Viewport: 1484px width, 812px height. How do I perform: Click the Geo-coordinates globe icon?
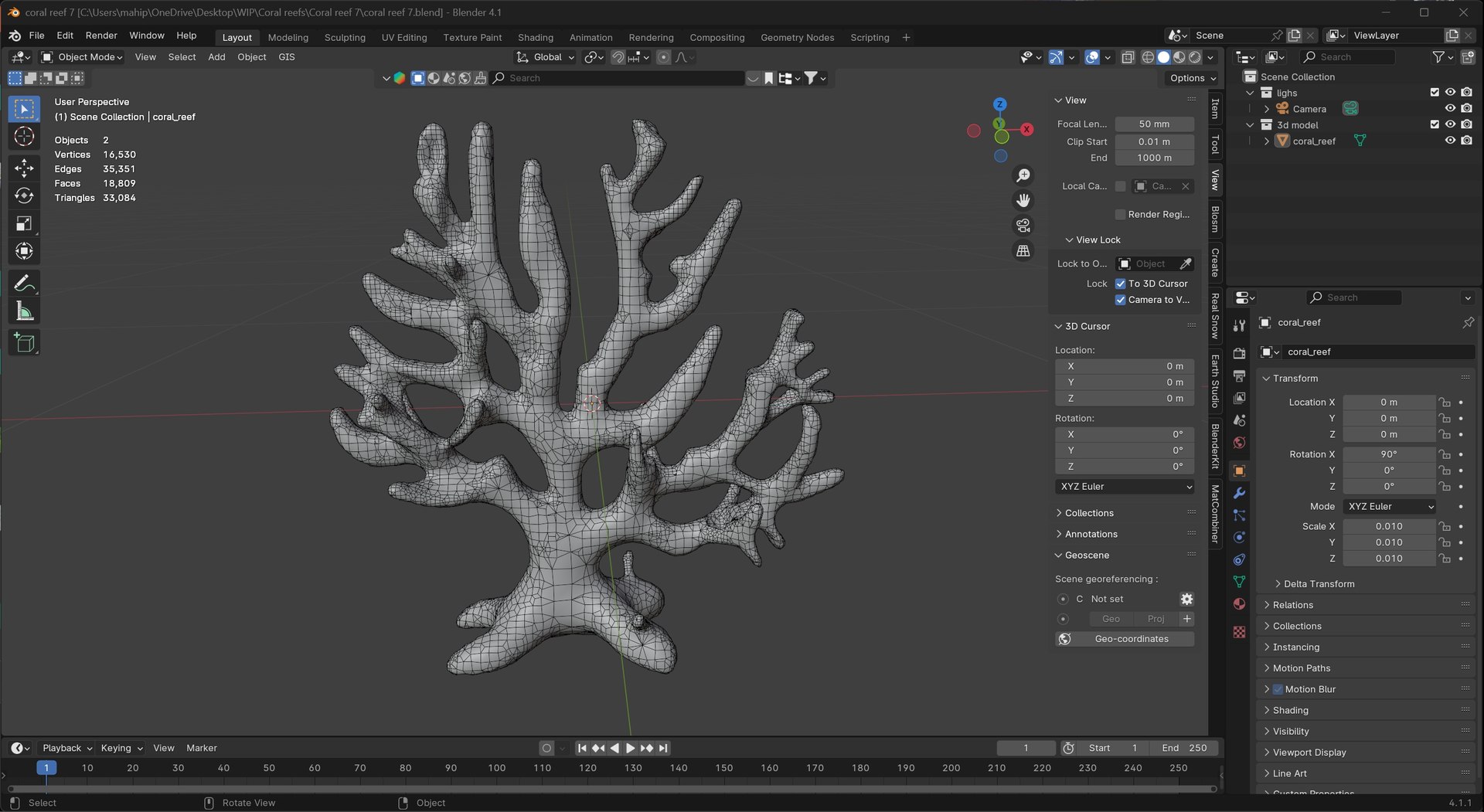[1064, 639]
